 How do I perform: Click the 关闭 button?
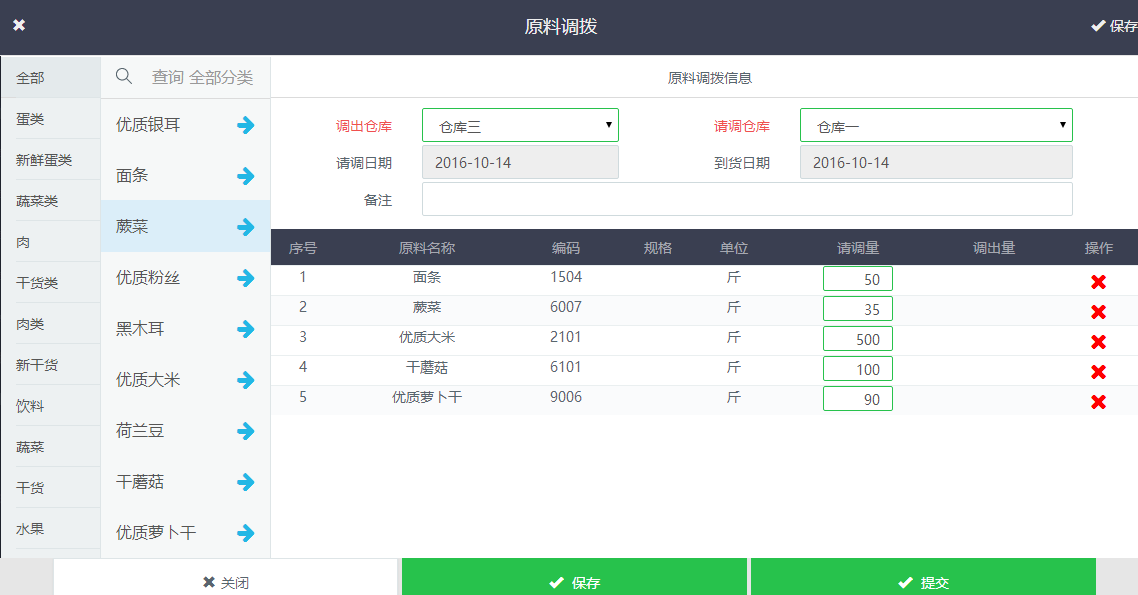[x=225, y=582]
